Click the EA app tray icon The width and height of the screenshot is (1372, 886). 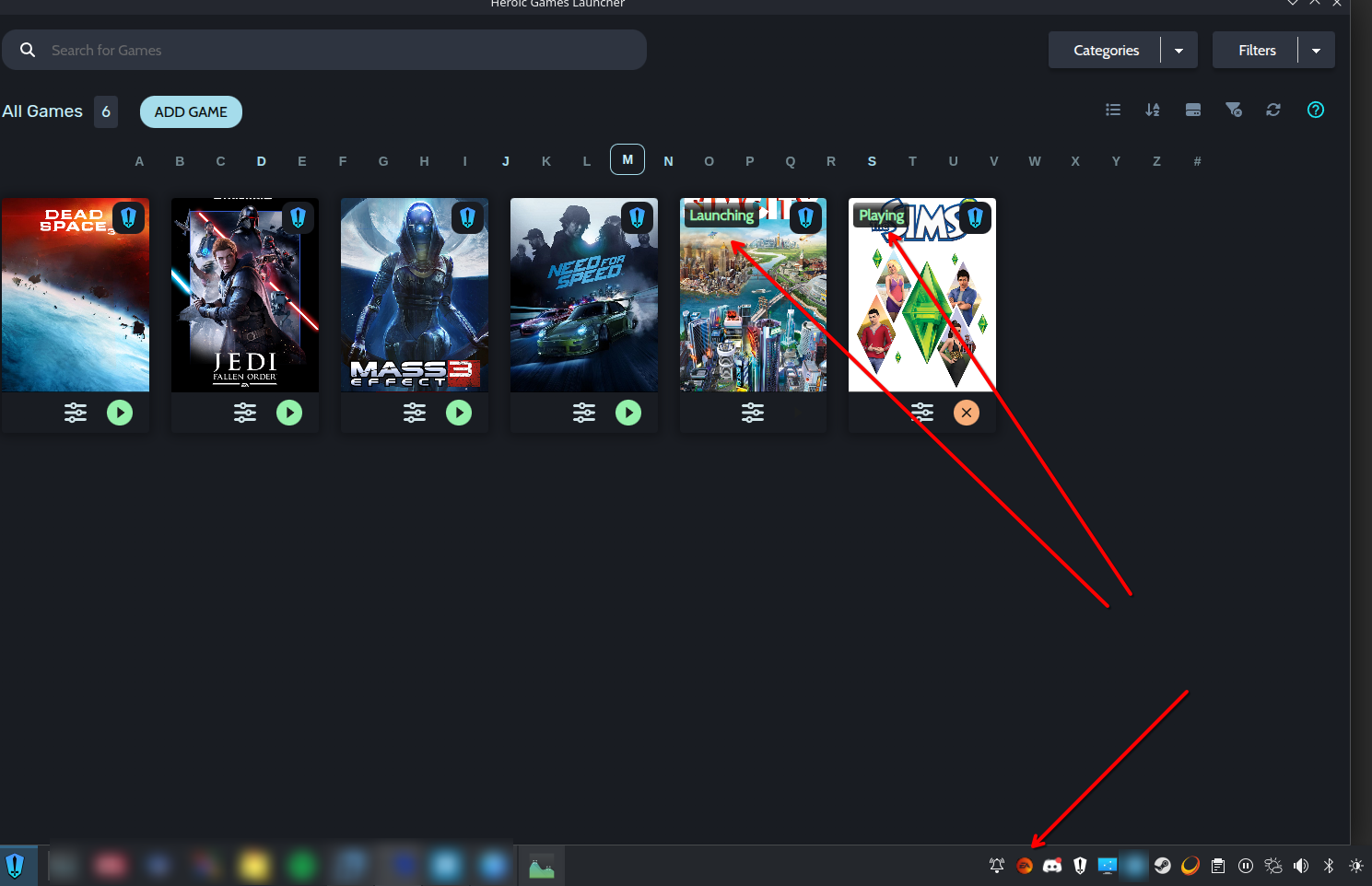tap(1025, 866)
